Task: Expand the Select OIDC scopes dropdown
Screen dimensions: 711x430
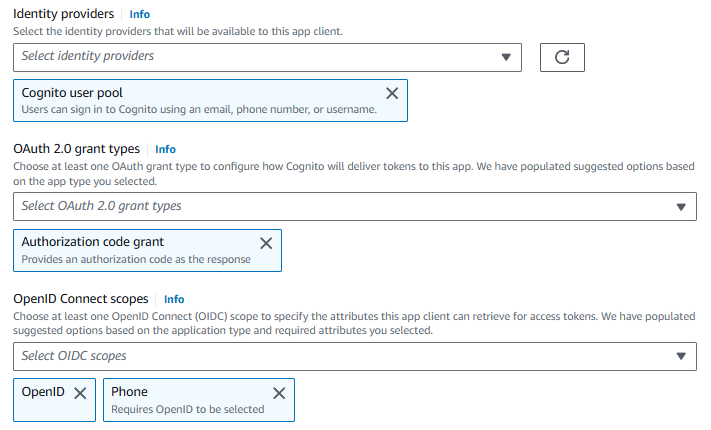Action: pyautogui.click(x=355, y=356)
